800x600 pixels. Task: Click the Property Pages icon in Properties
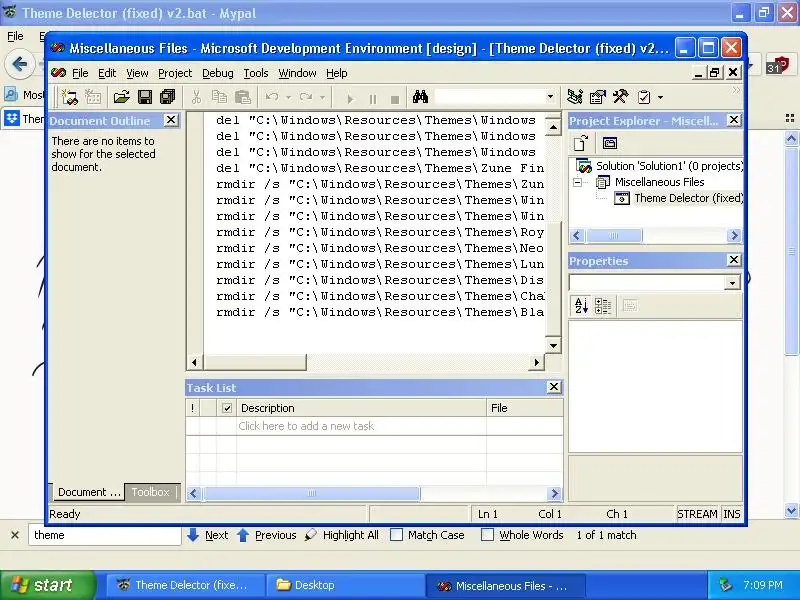[x=630, y=306]
